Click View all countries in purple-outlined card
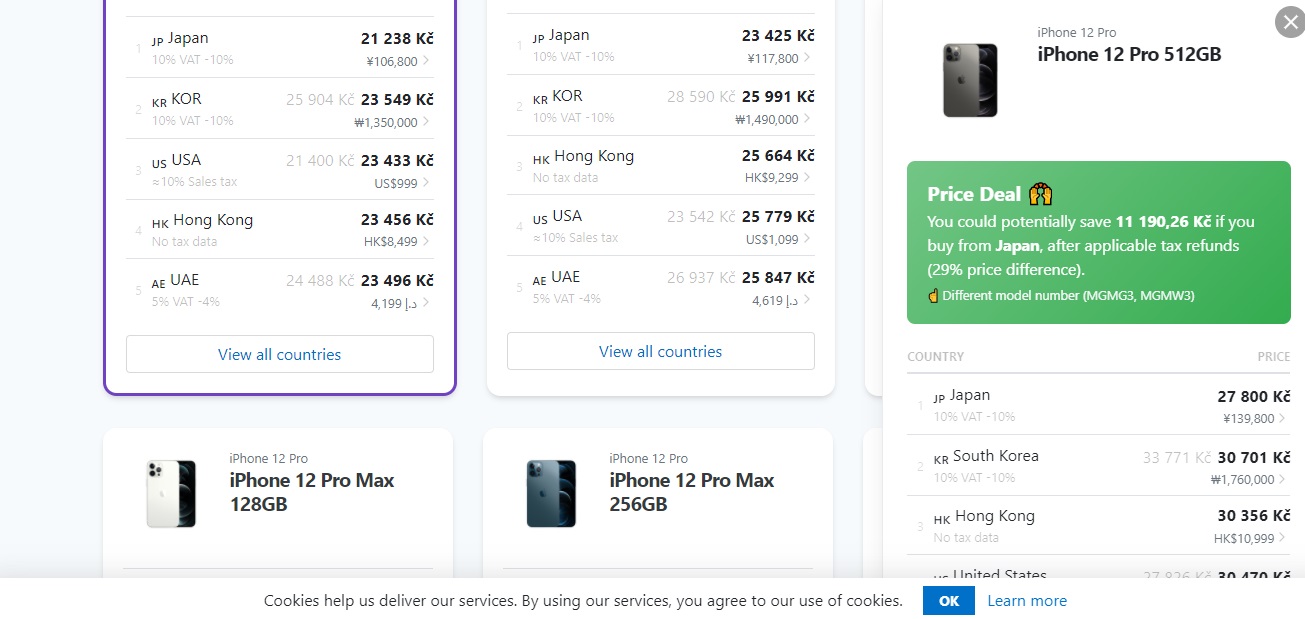Image resolution: width=1305 pixels, height=619 pixels. pyautogui.click(x=280, y=354)
